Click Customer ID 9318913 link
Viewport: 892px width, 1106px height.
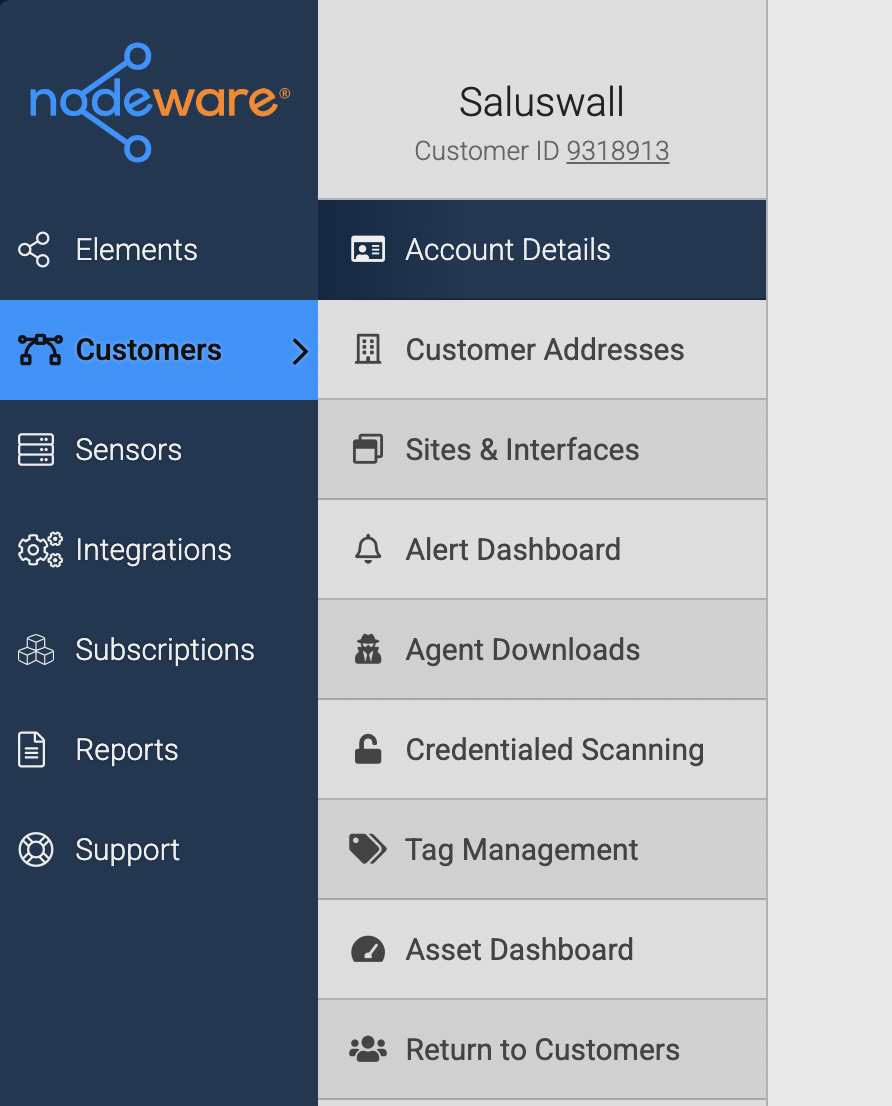618,151
